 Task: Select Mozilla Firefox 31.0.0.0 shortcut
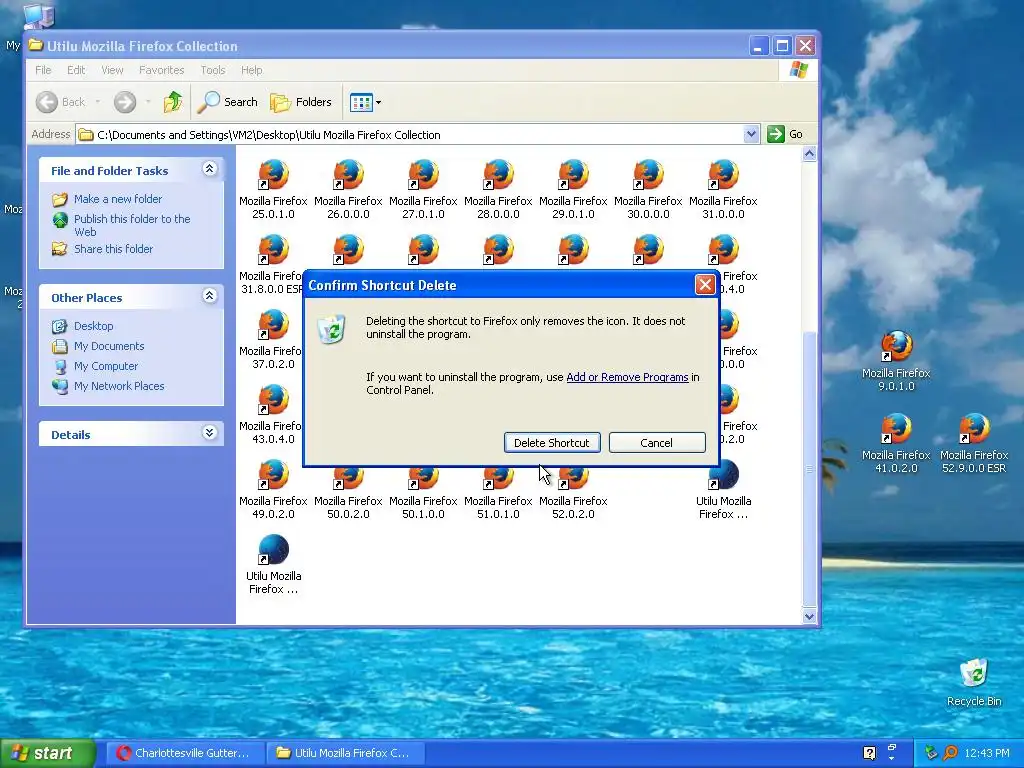pos(724,188)
